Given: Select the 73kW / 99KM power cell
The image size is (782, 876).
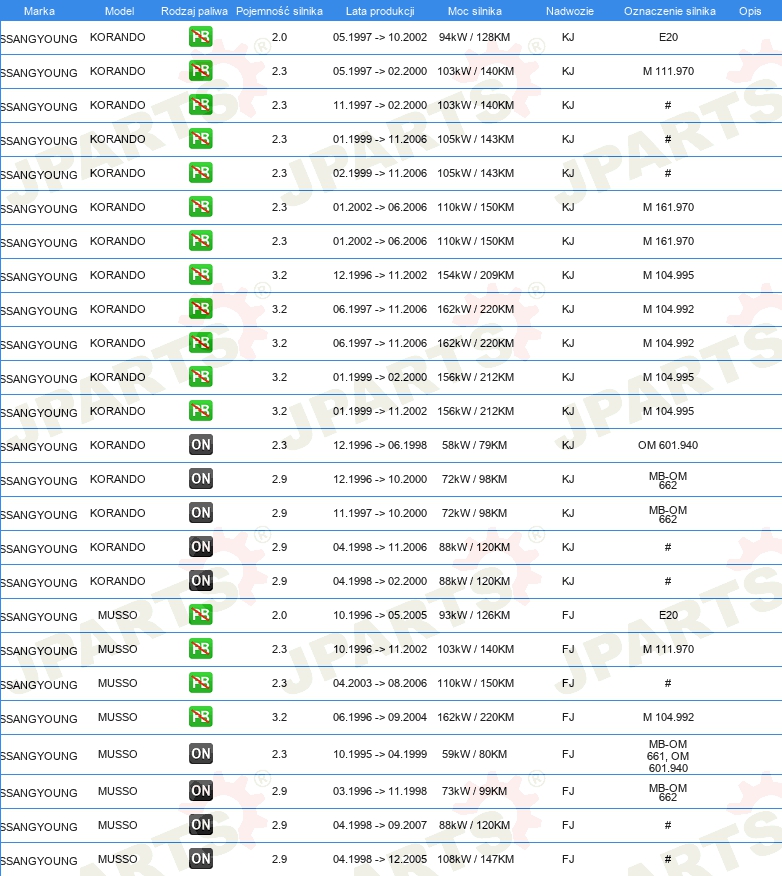Looking at the screenshot, I should click(474, 791).
